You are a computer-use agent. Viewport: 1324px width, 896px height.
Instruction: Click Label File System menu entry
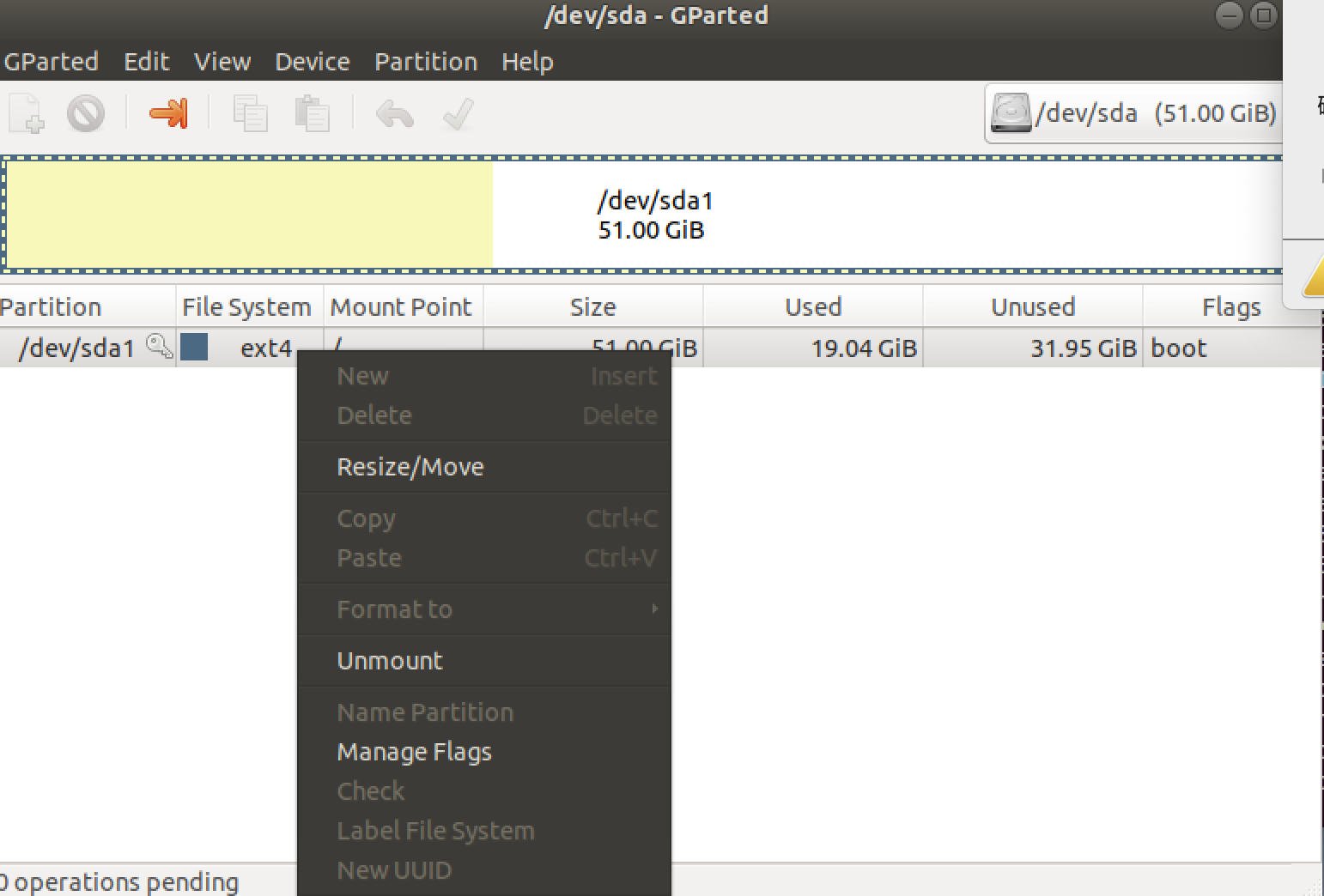tap(484, 831)
